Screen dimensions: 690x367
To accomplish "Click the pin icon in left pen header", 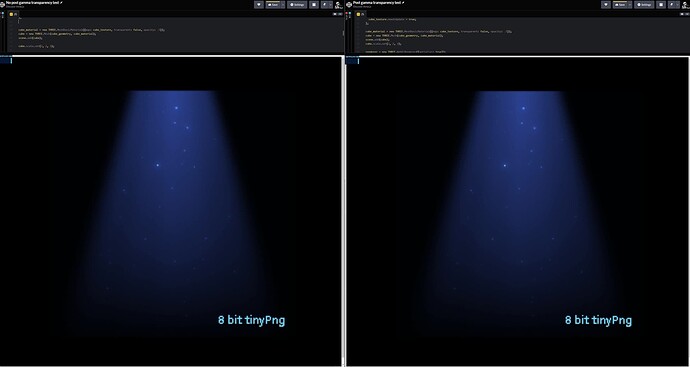I will 325,4.
